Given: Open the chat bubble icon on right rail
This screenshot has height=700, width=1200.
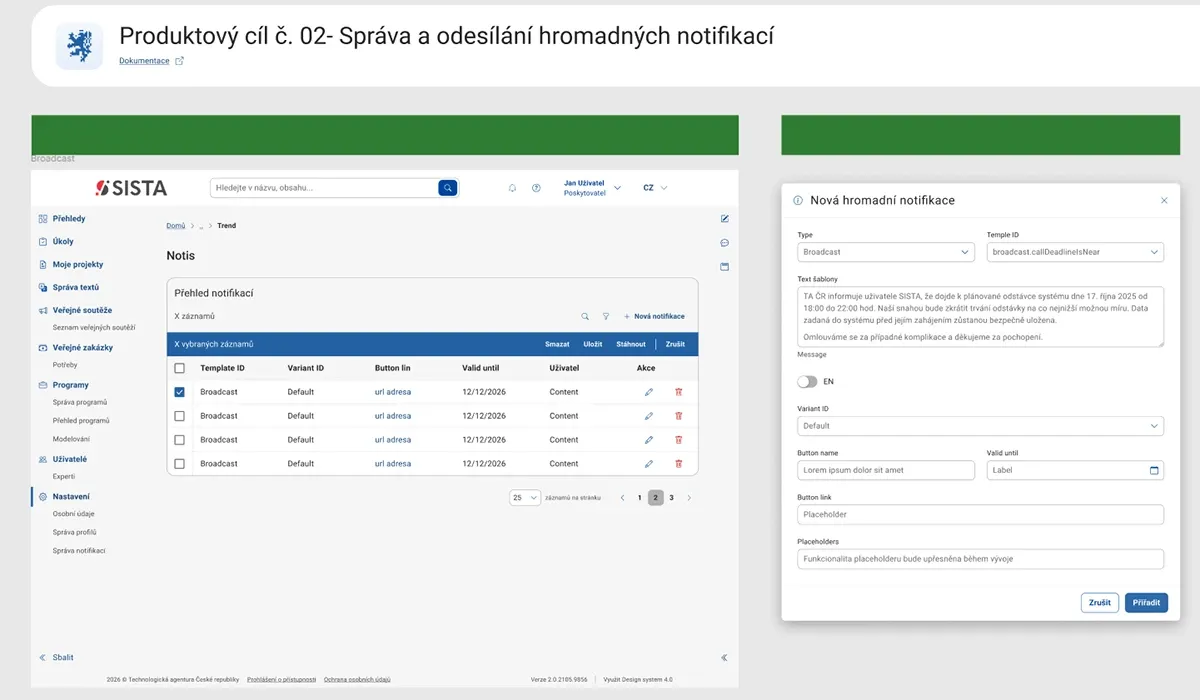Looking at the screenshot, I should (x=725, y=243).
